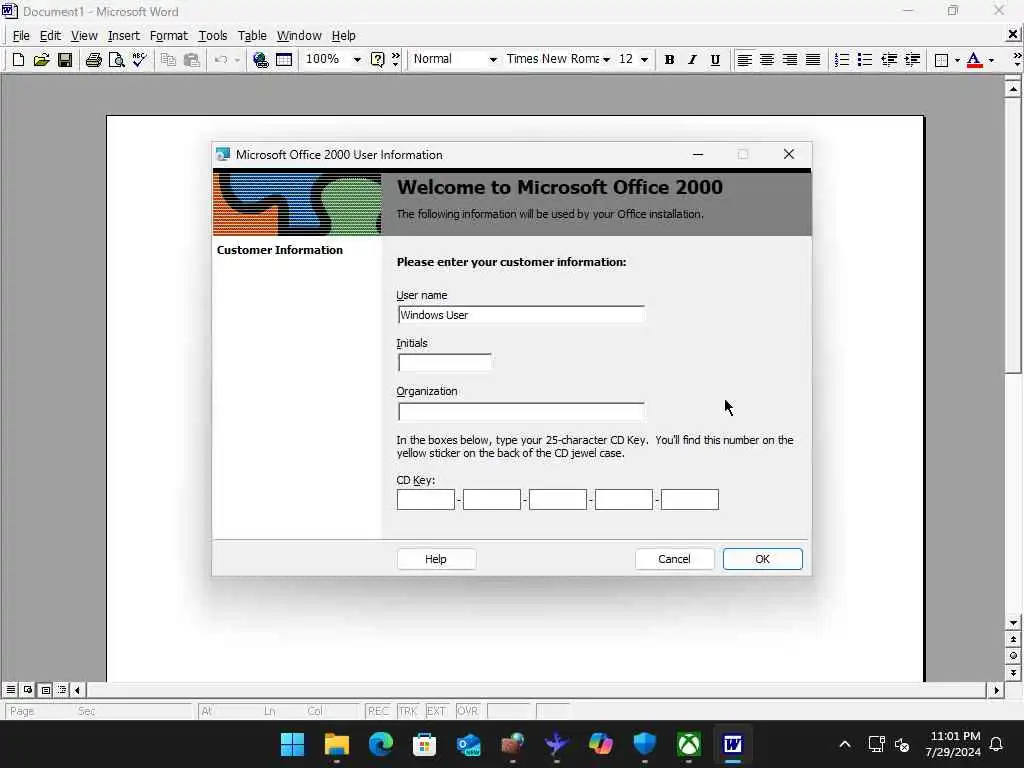Open Windows Start button
1024x768 pixels.
292,744
